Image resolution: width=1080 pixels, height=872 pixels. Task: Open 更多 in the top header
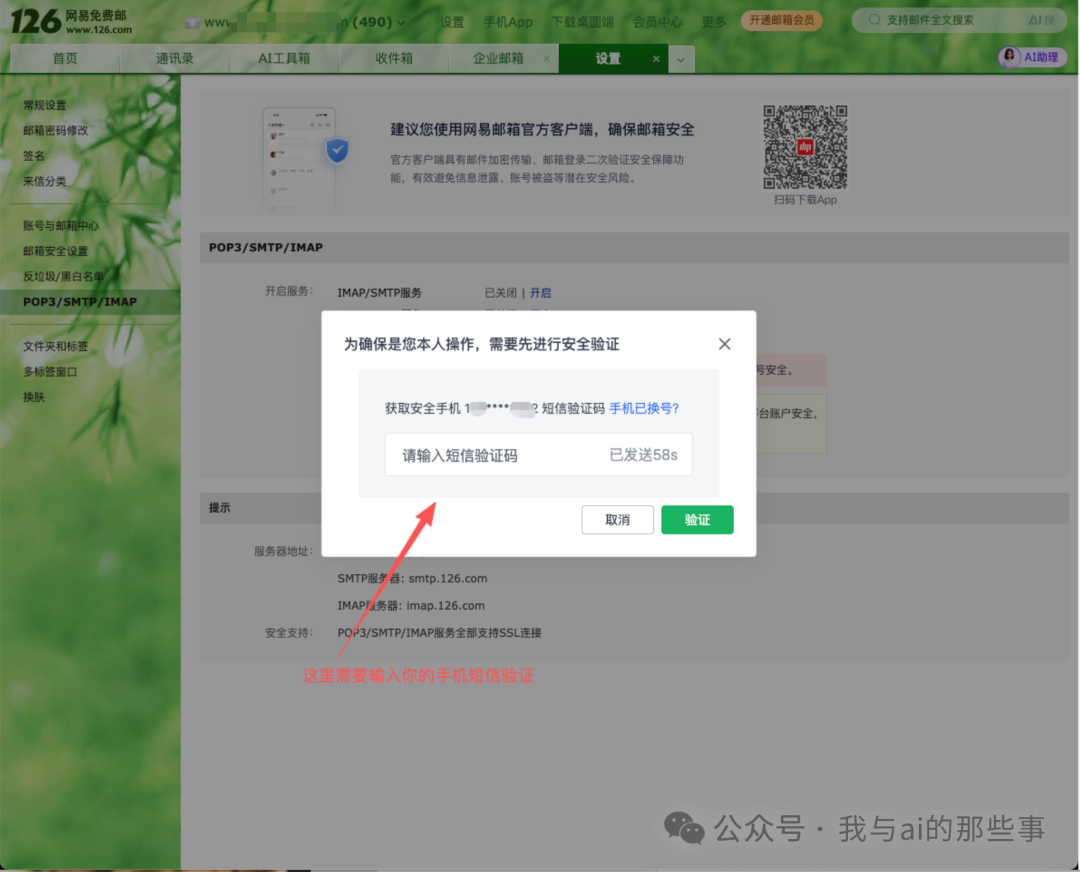click(714, 22)
